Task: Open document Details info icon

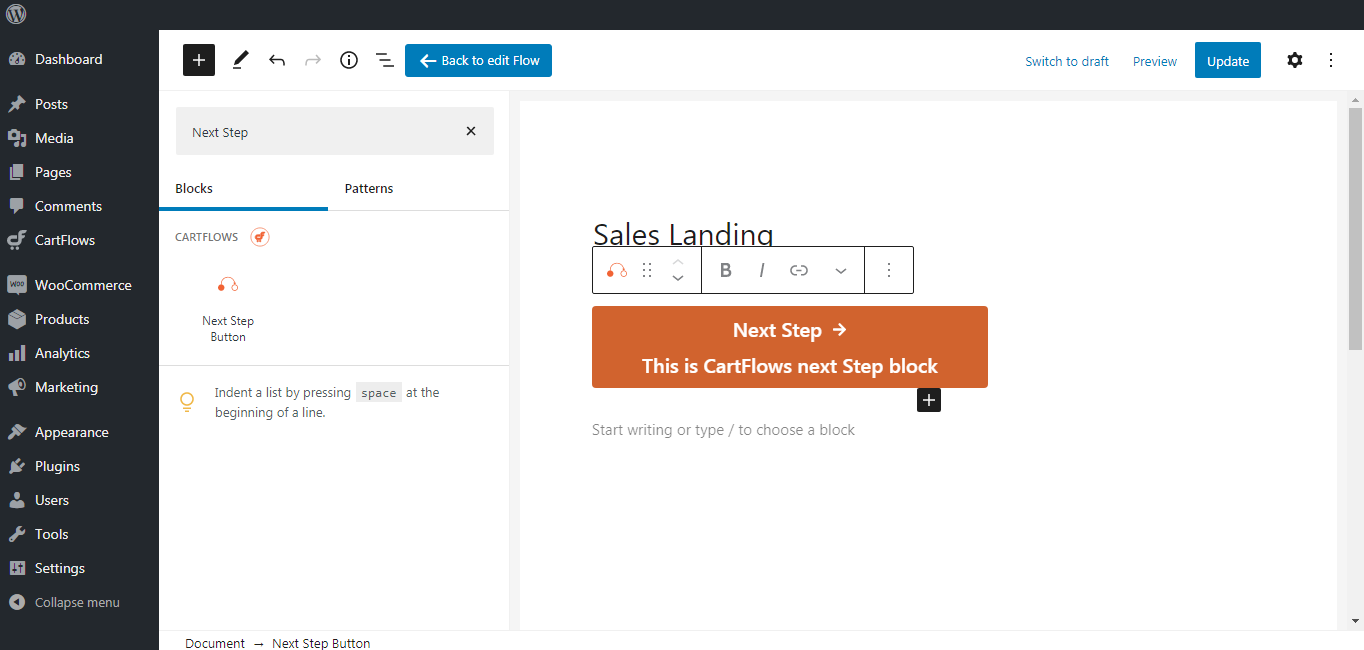Action: (349, 60)
